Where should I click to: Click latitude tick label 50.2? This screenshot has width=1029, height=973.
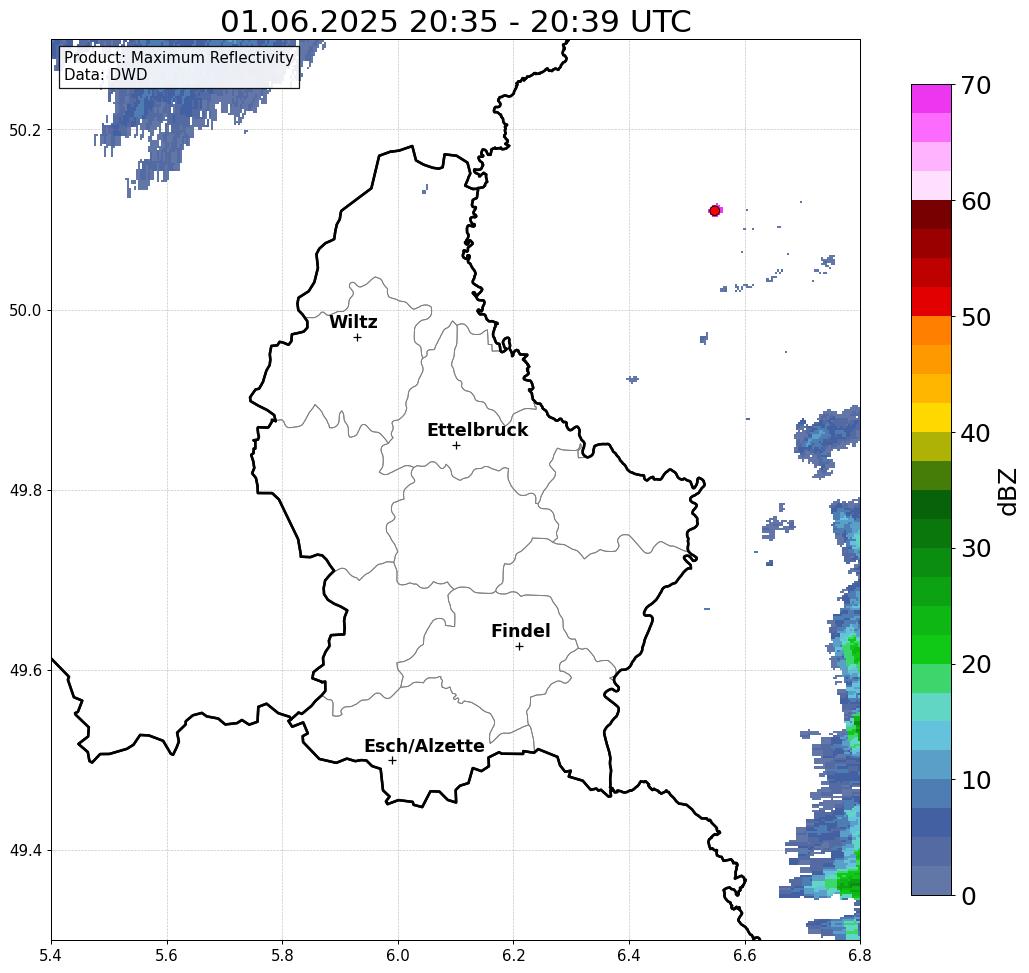click(x=25, y=130)
